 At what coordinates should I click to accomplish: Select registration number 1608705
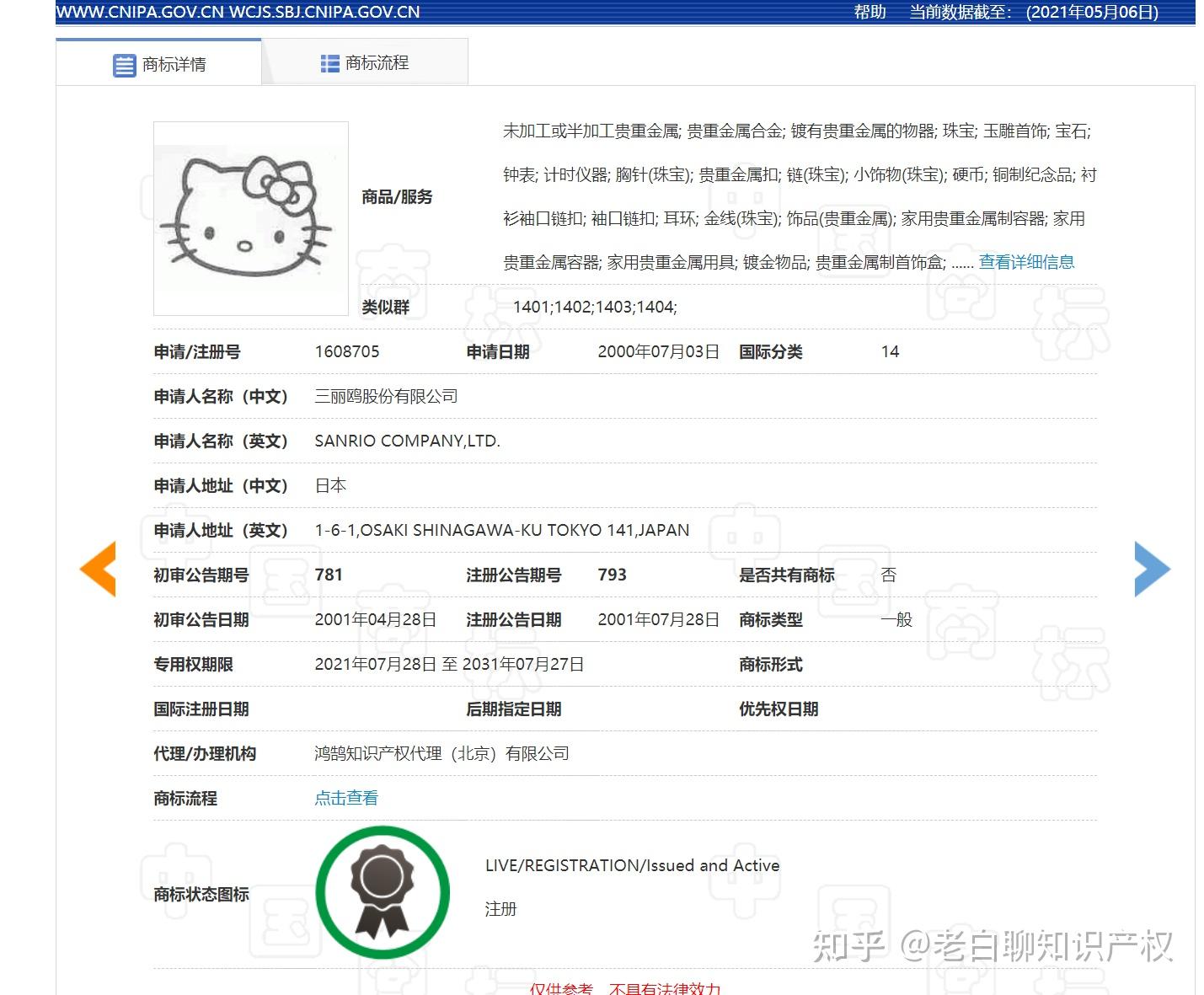(x=347, y=351)
